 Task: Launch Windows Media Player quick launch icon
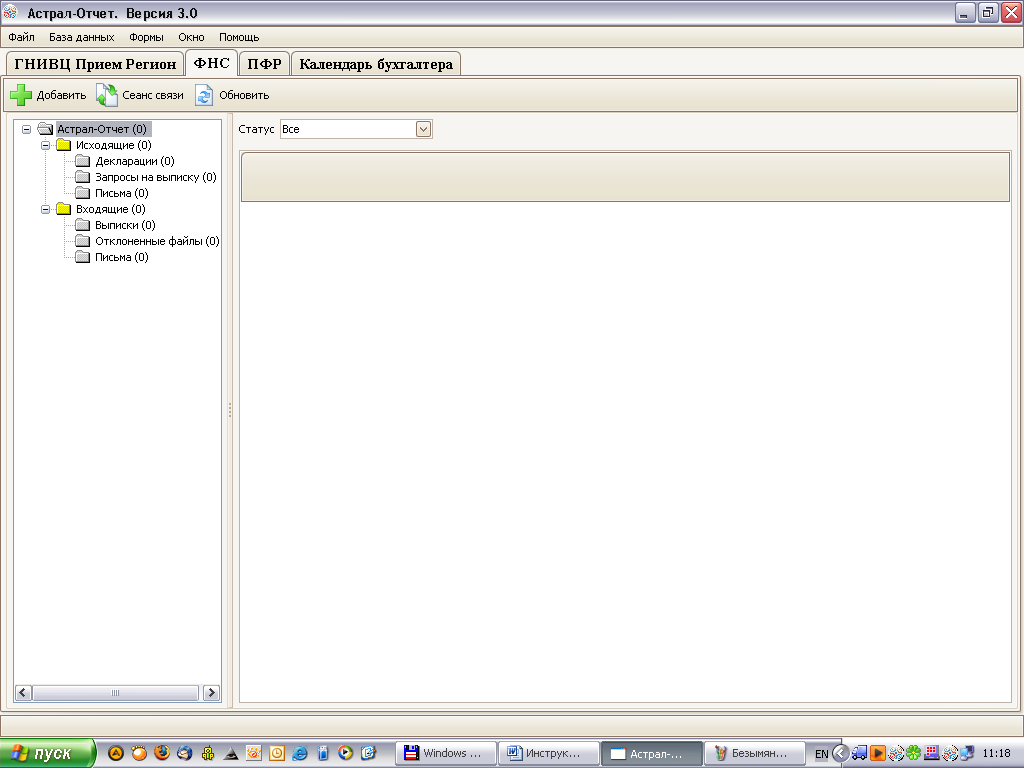[345, 753]
